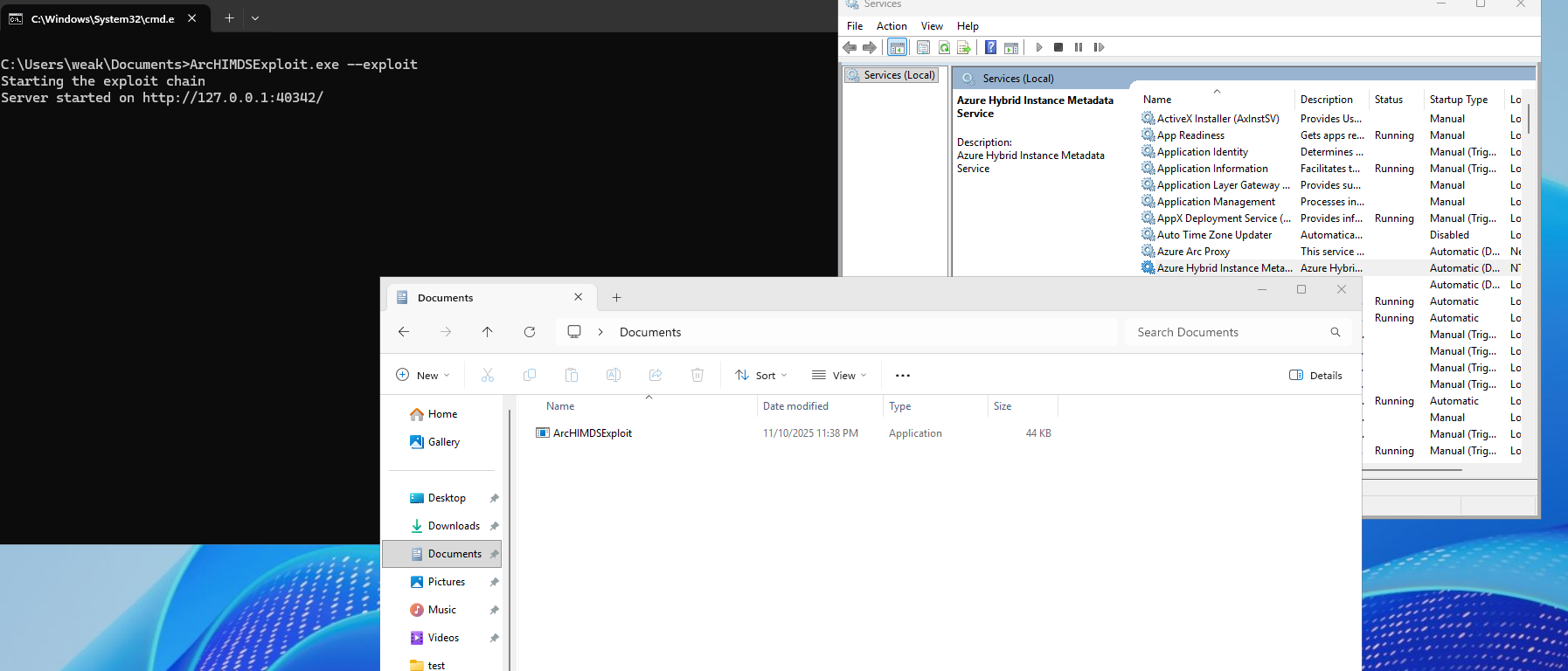
Task: Open Services Help question mark icon
Action: pyautogui.click(x=990, y=47)
